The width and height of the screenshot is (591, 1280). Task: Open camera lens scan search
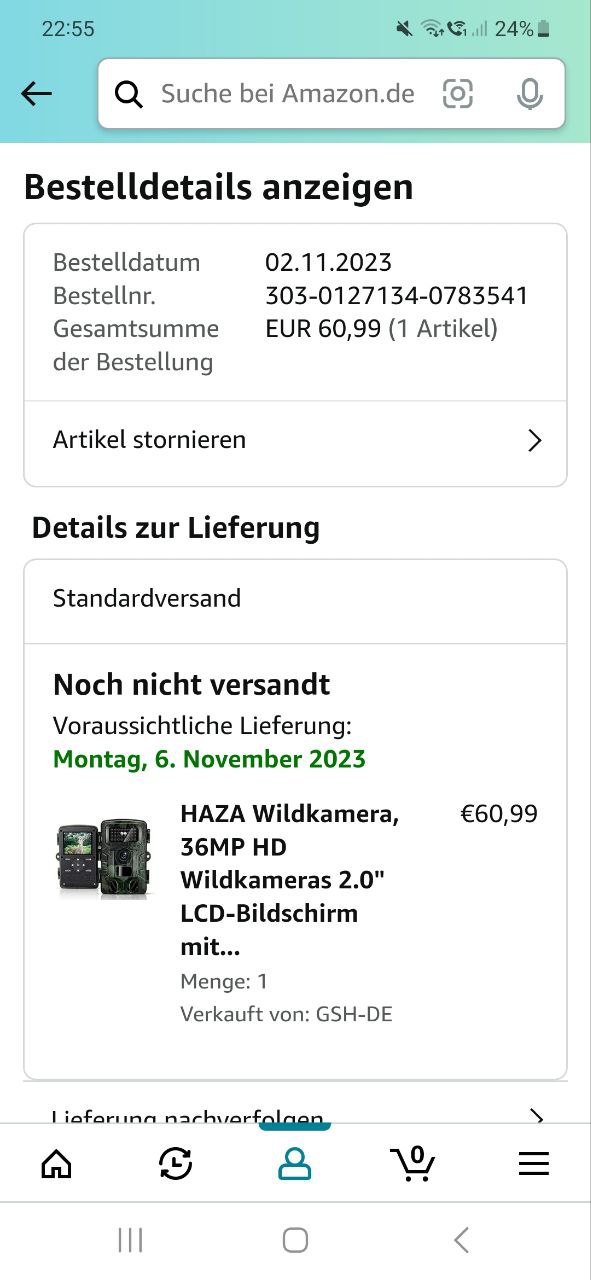click(x=457, y=94)
